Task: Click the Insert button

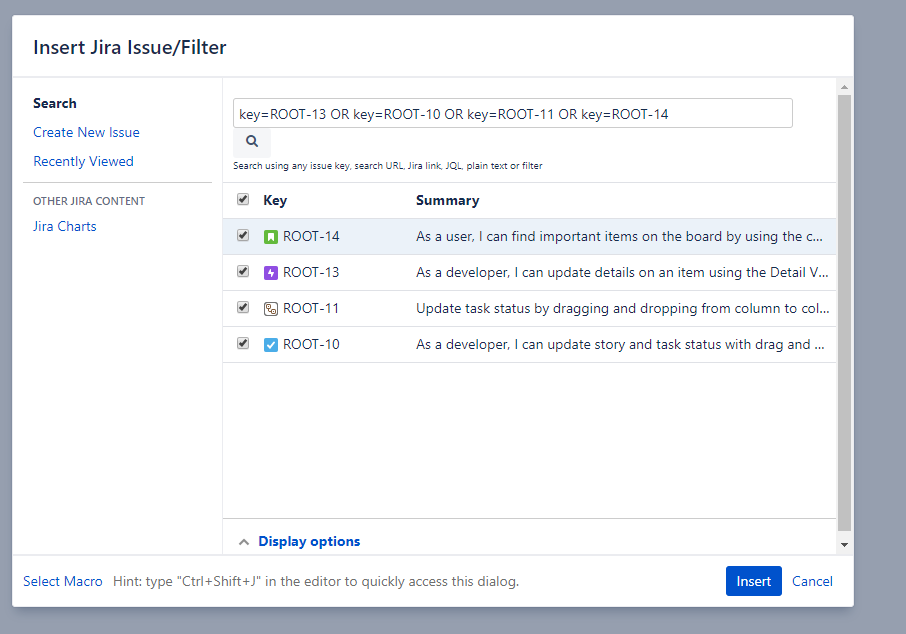Action: pyautogui.click(x=753, y=581)
